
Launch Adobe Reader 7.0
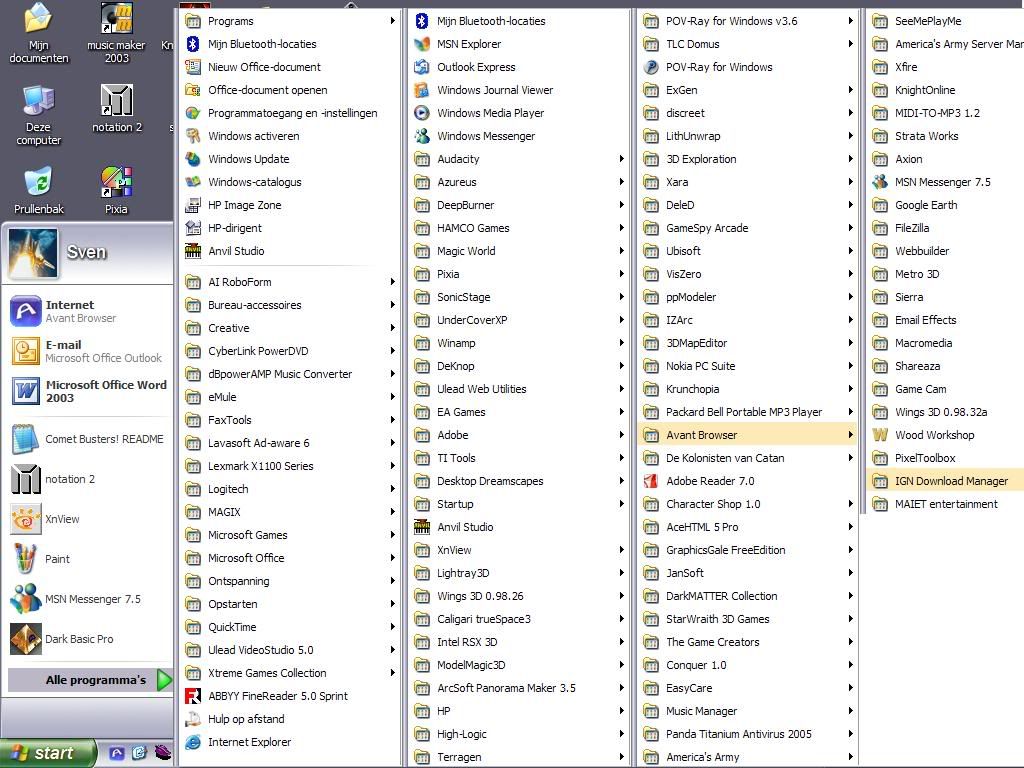747,481
